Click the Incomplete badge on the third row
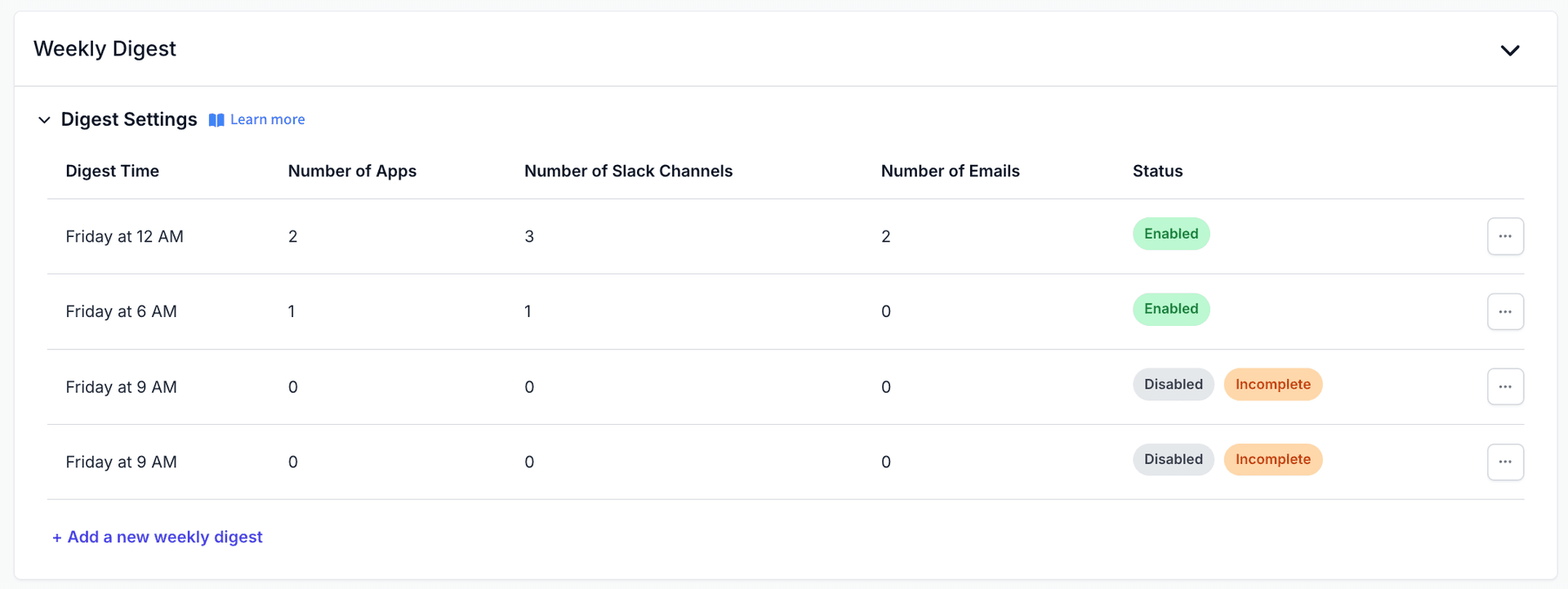1568x589 pixels. pos(1272,384)
